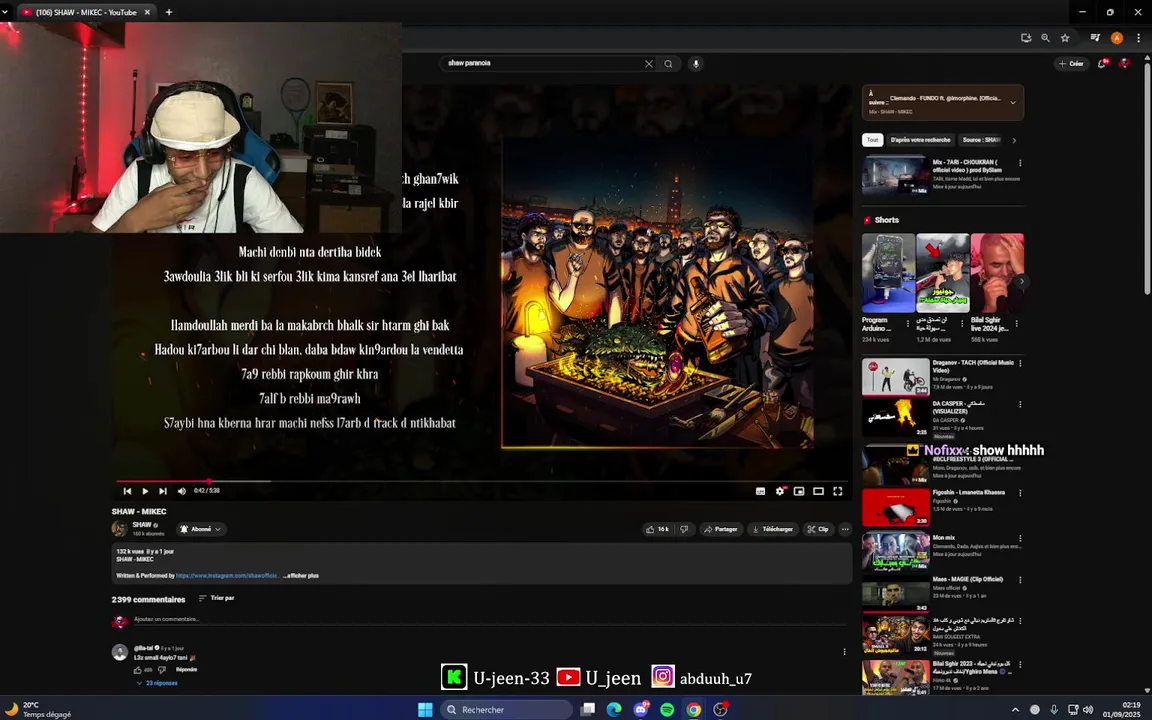Open Spotify from the taskbar

point(667,710)
